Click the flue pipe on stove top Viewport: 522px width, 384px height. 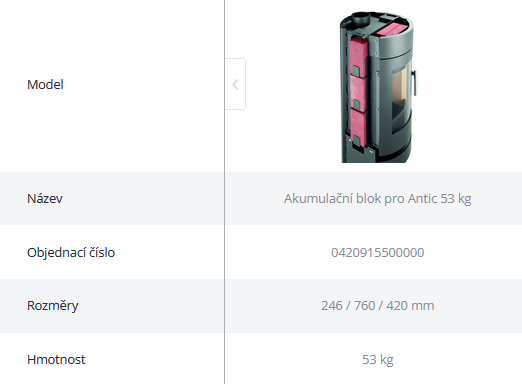click(x=361, y=18)
